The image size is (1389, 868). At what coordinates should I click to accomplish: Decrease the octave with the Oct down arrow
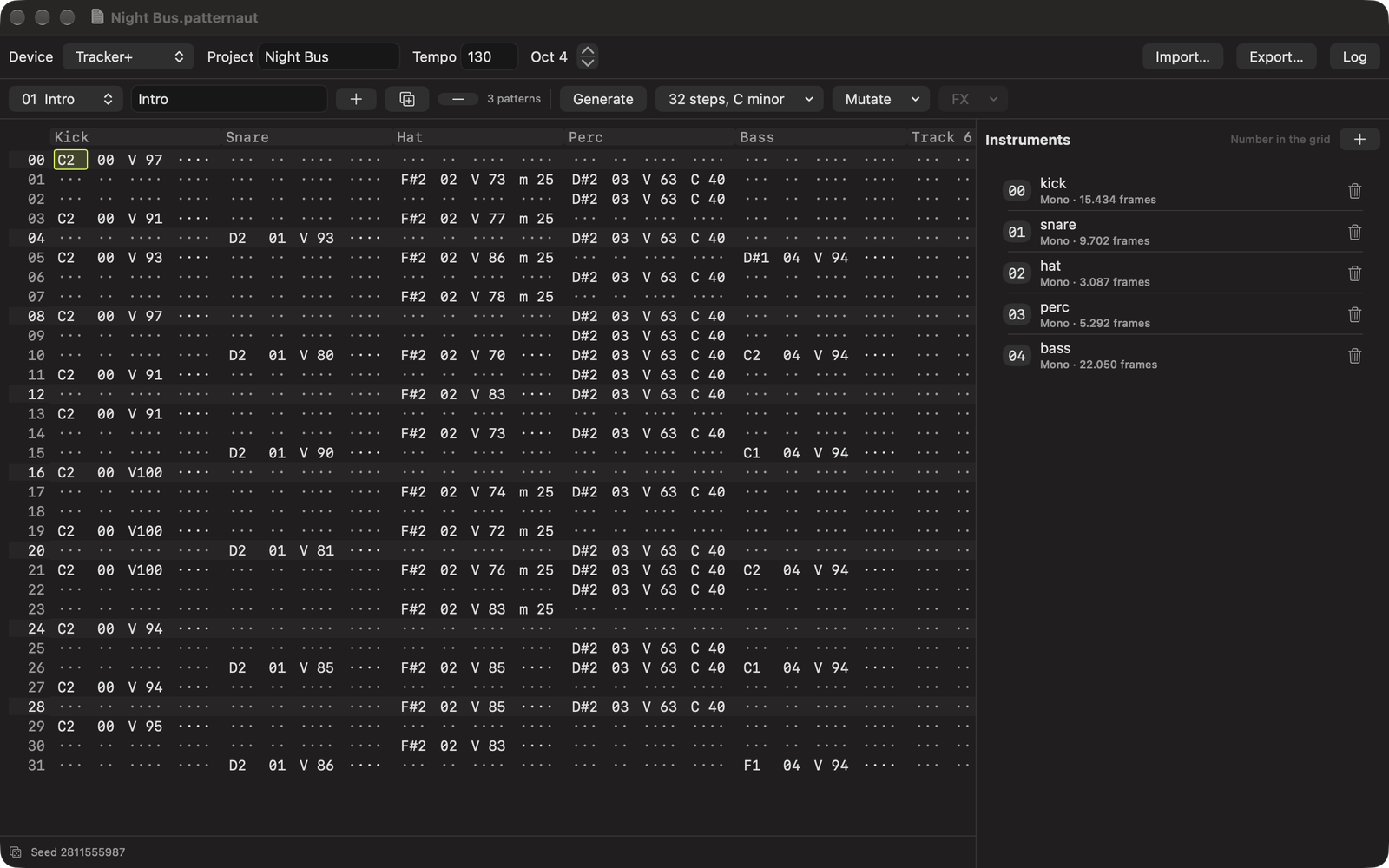click(x=588, y=62)
